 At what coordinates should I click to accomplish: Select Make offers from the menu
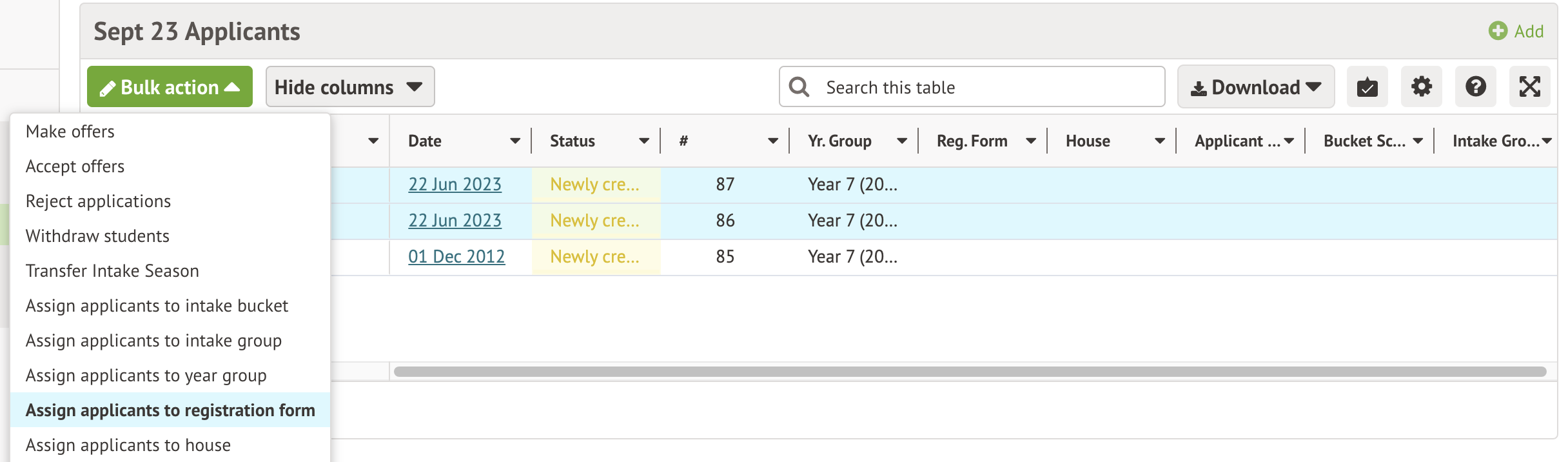point(70,132)
